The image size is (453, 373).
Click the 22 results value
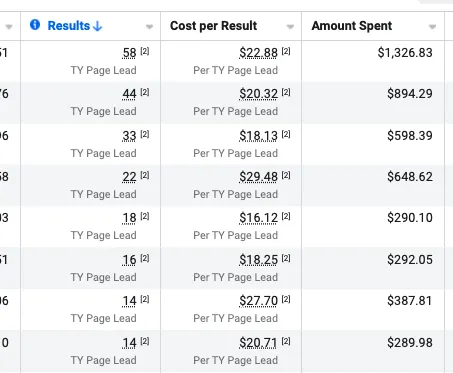coord(129,177)
